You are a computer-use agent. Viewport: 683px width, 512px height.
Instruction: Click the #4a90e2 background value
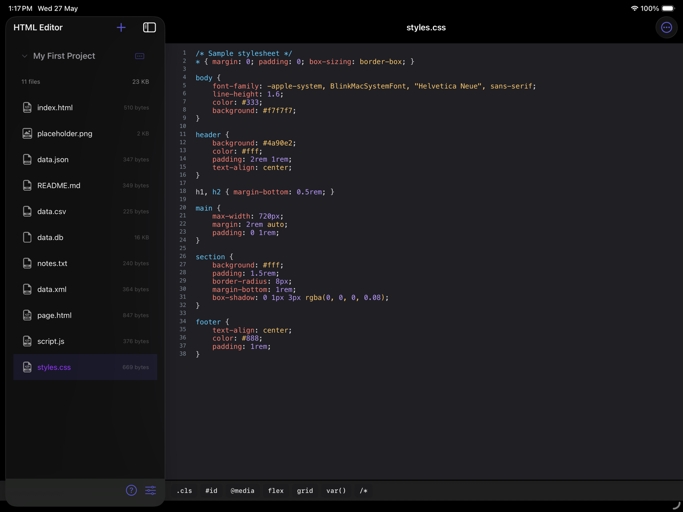tap(279, 143)
